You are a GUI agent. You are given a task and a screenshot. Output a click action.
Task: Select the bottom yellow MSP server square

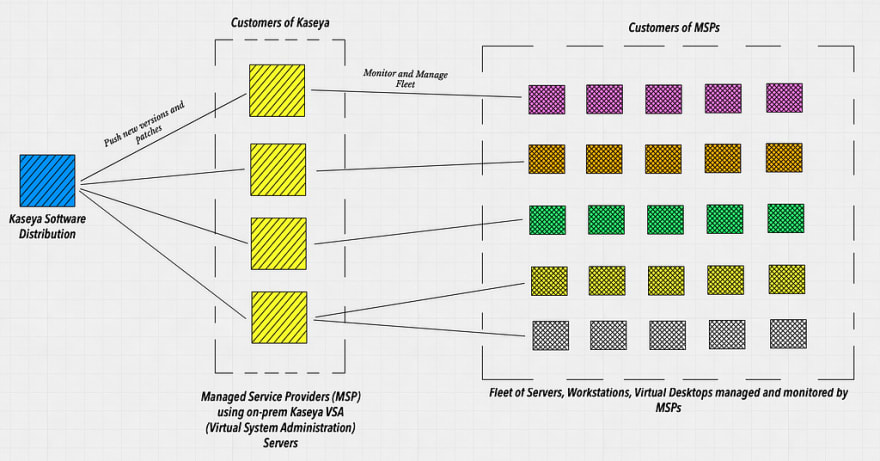coord(279,317)
